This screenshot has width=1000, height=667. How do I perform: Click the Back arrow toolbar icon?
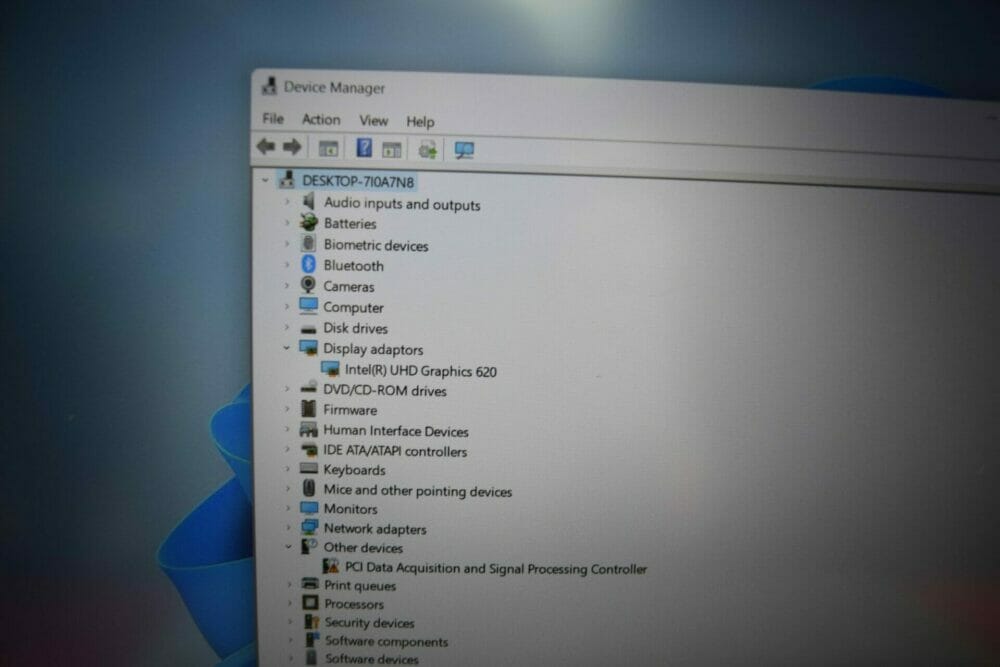(x=265, y=147)
